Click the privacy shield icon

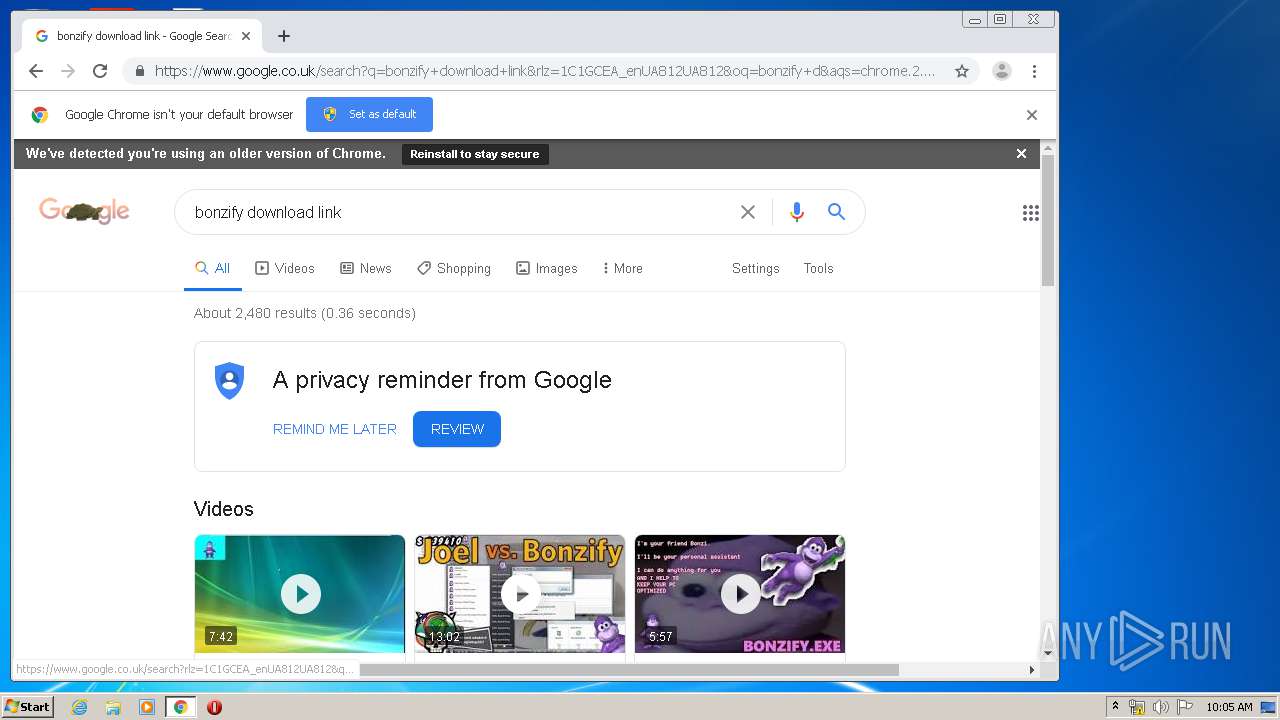[x=230, y=381]
